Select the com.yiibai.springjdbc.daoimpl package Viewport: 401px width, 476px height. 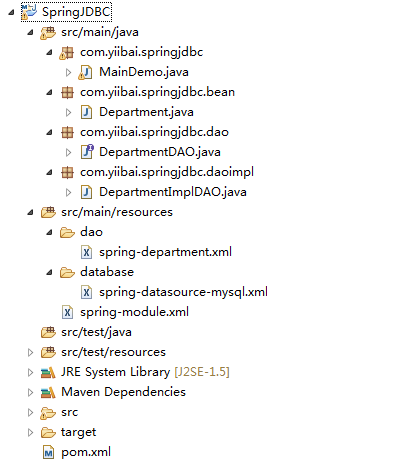coord(167,172)
